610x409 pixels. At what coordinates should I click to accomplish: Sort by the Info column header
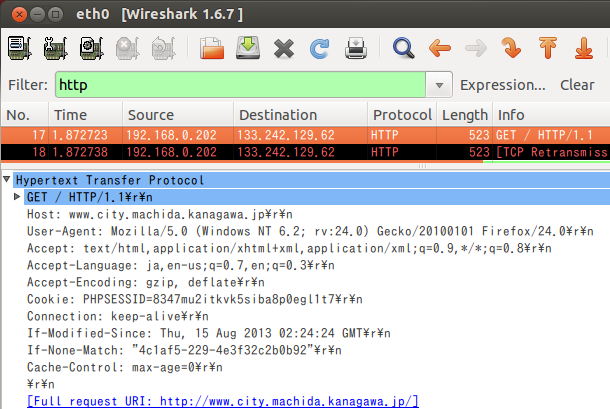click(x=551, y=115)
